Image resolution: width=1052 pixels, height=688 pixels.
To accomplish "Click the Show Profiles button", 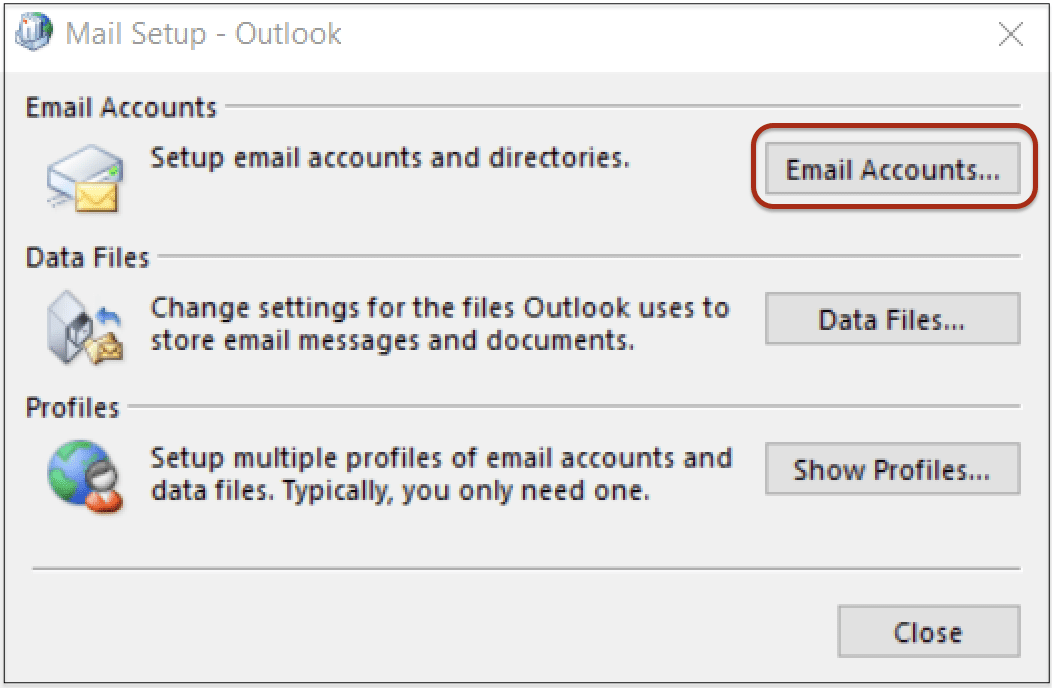I will [891, 469].
